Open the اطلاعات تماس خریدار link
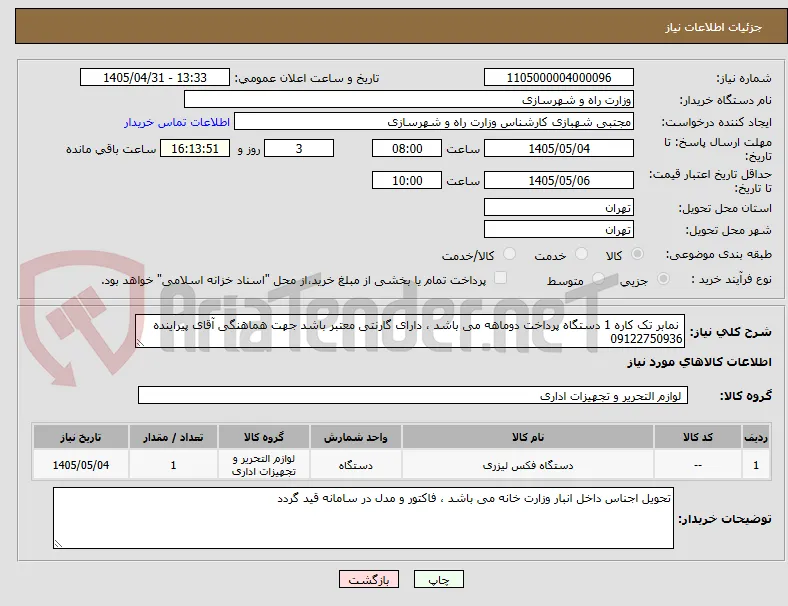The width and height of the screenshot is (788, 606). coord(177,122)
